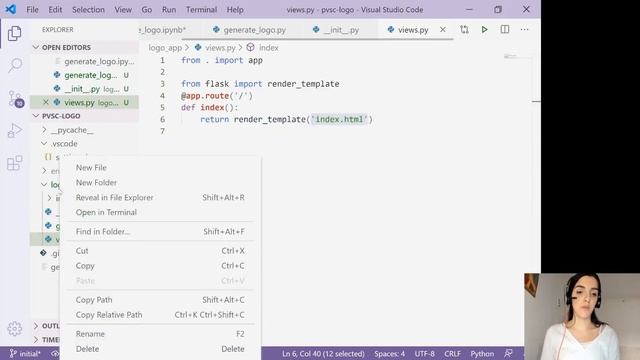Select language mode Python in status bar
This screenshot has width=640, height=360.
(482, 353)
